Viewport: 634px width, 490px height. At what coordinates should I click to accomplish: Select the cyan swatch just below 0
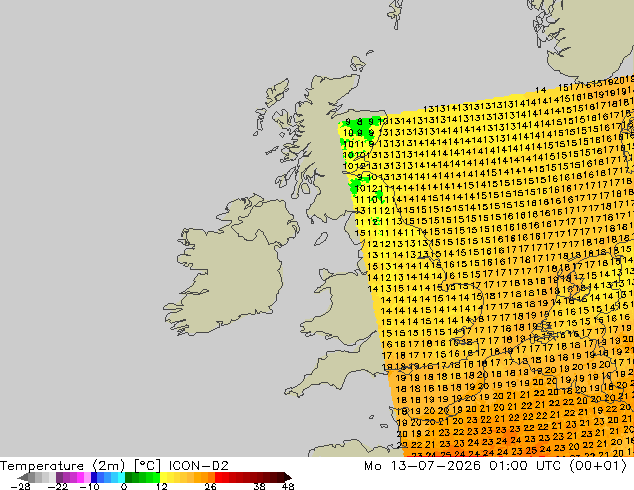click(122, 477)
